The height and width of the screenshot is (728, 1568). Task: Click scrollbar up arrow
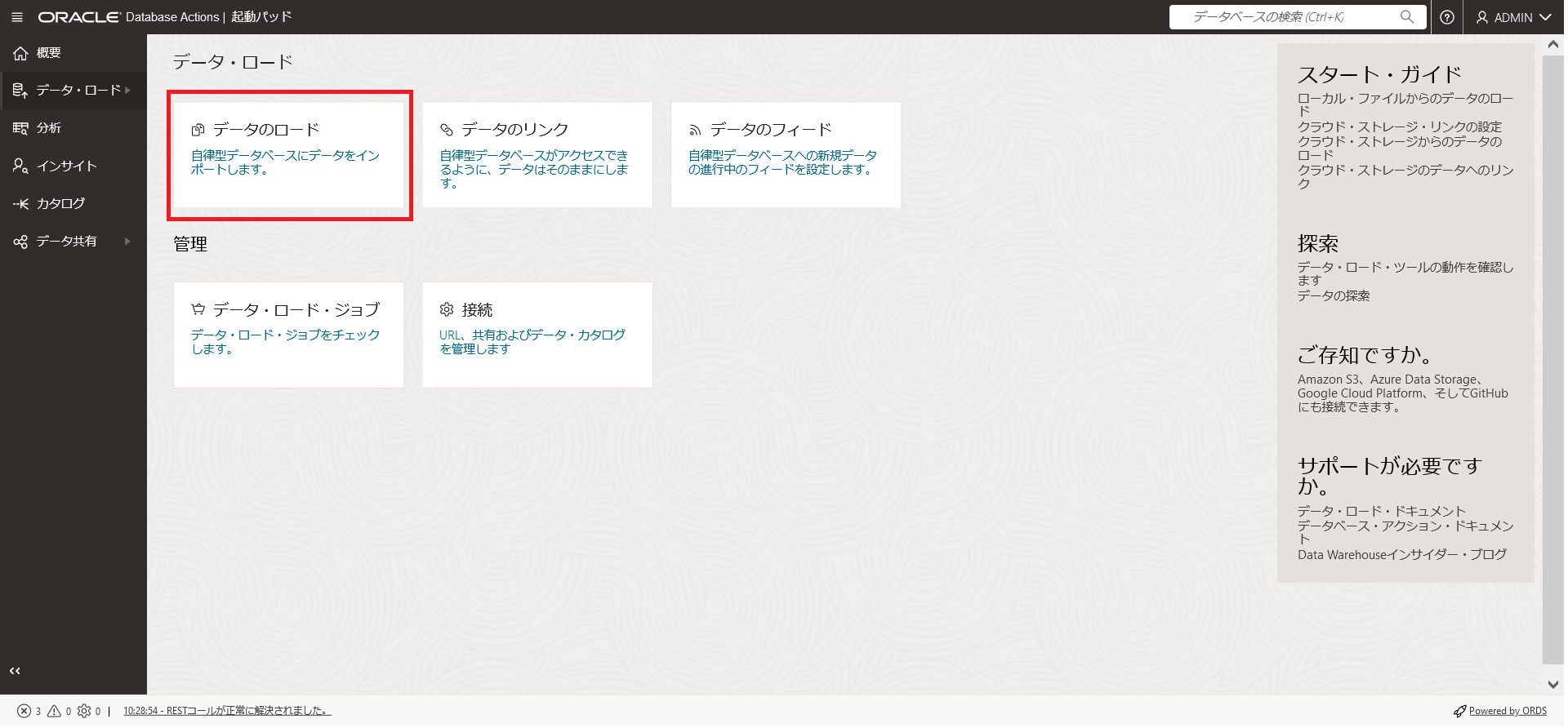pos(1552,46)
